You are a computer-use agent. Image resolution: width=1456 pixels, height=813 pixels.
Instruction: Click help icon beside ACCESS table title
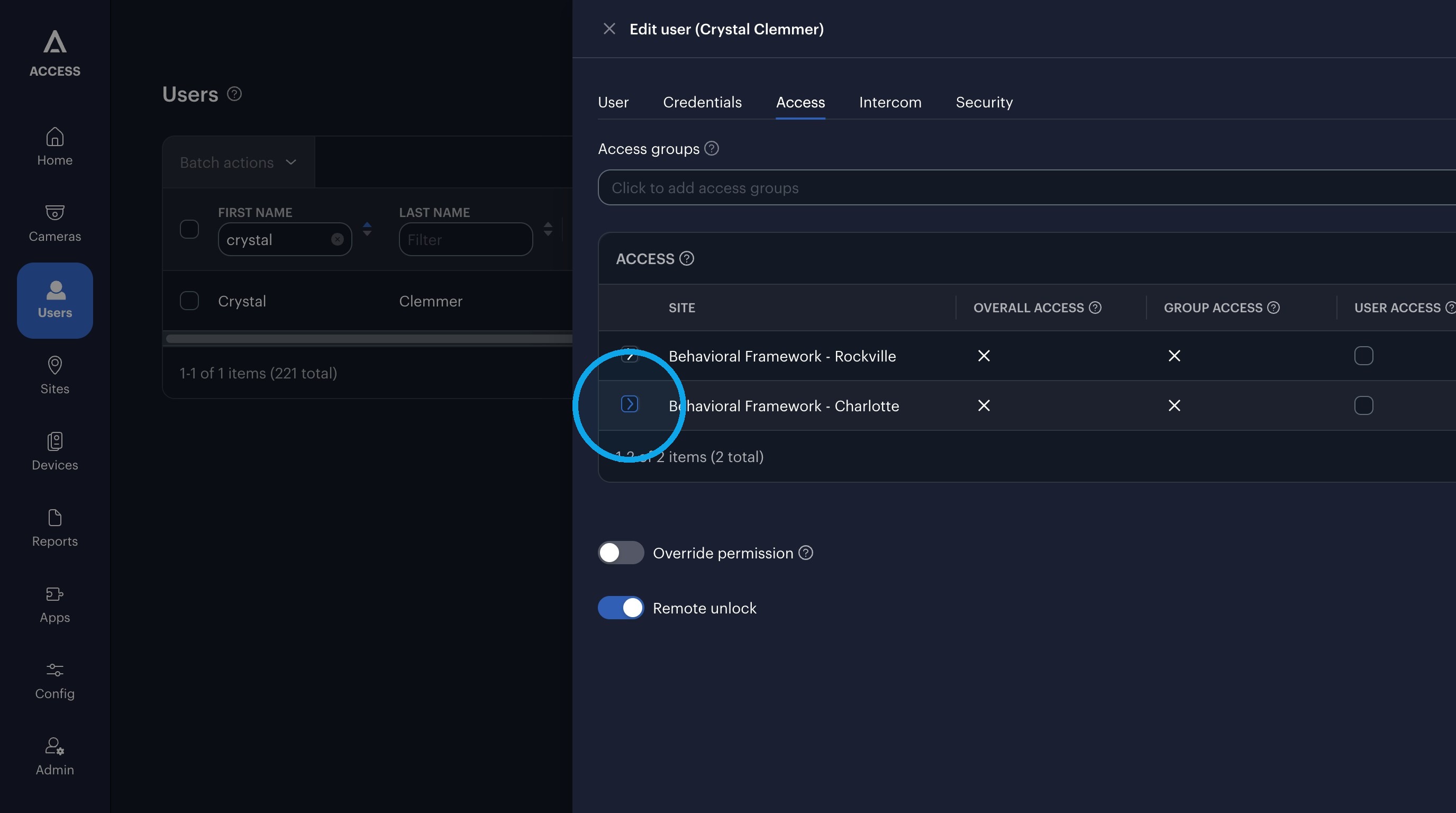click(x=687, y=259)
